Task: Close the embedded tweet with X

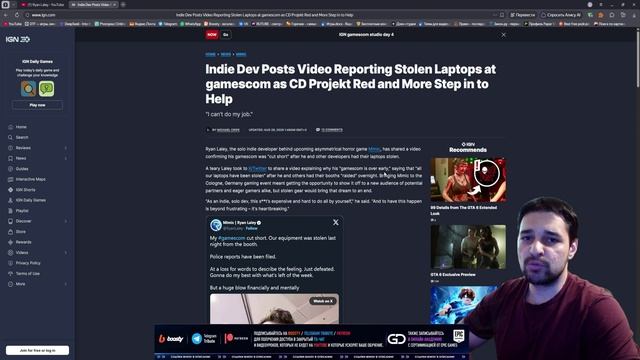Action: pyautogui.click(x=336, y=222)
